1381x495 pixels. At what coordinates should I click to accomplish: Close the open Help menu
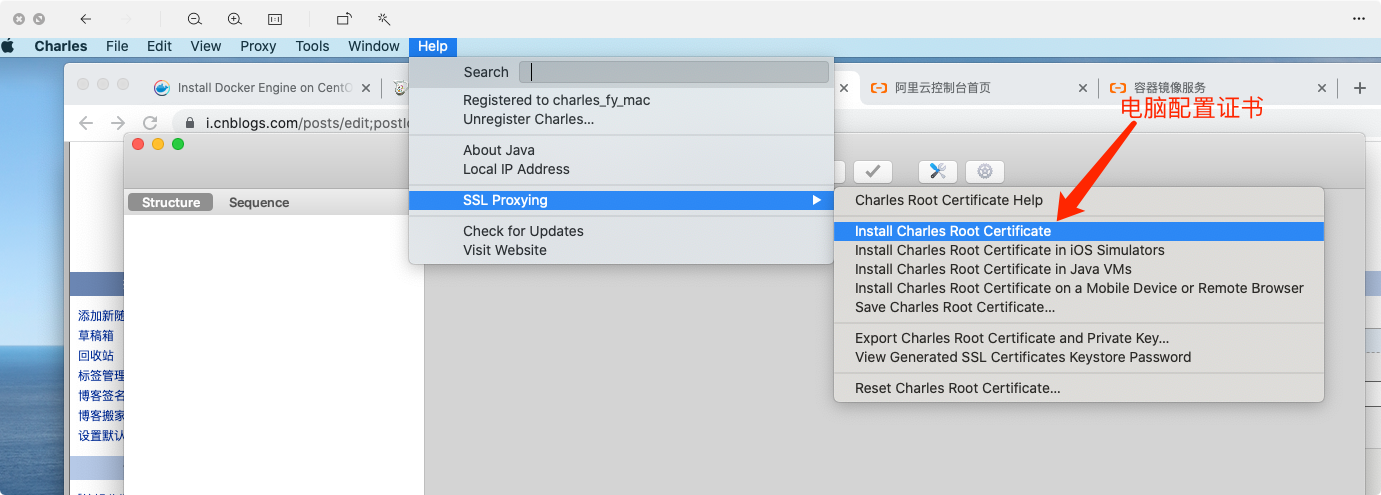(x=433, y=46)
